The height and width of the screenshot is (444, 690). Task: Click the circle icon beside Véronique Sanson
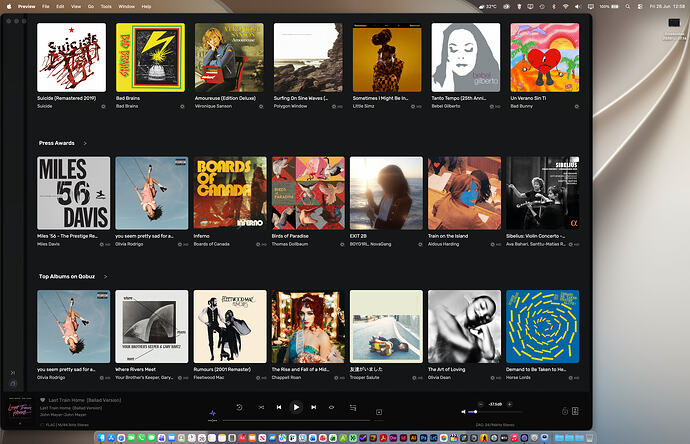pyautogui.click(x=261, y=106)
